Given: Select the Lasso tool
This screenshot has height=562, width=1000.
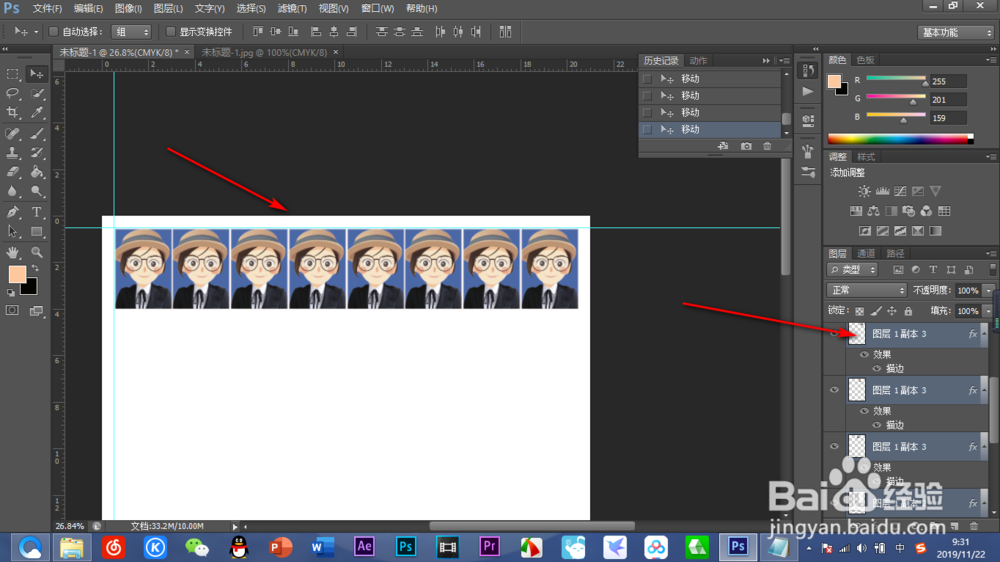Looking at the screenshot, I should coord(12,94).
